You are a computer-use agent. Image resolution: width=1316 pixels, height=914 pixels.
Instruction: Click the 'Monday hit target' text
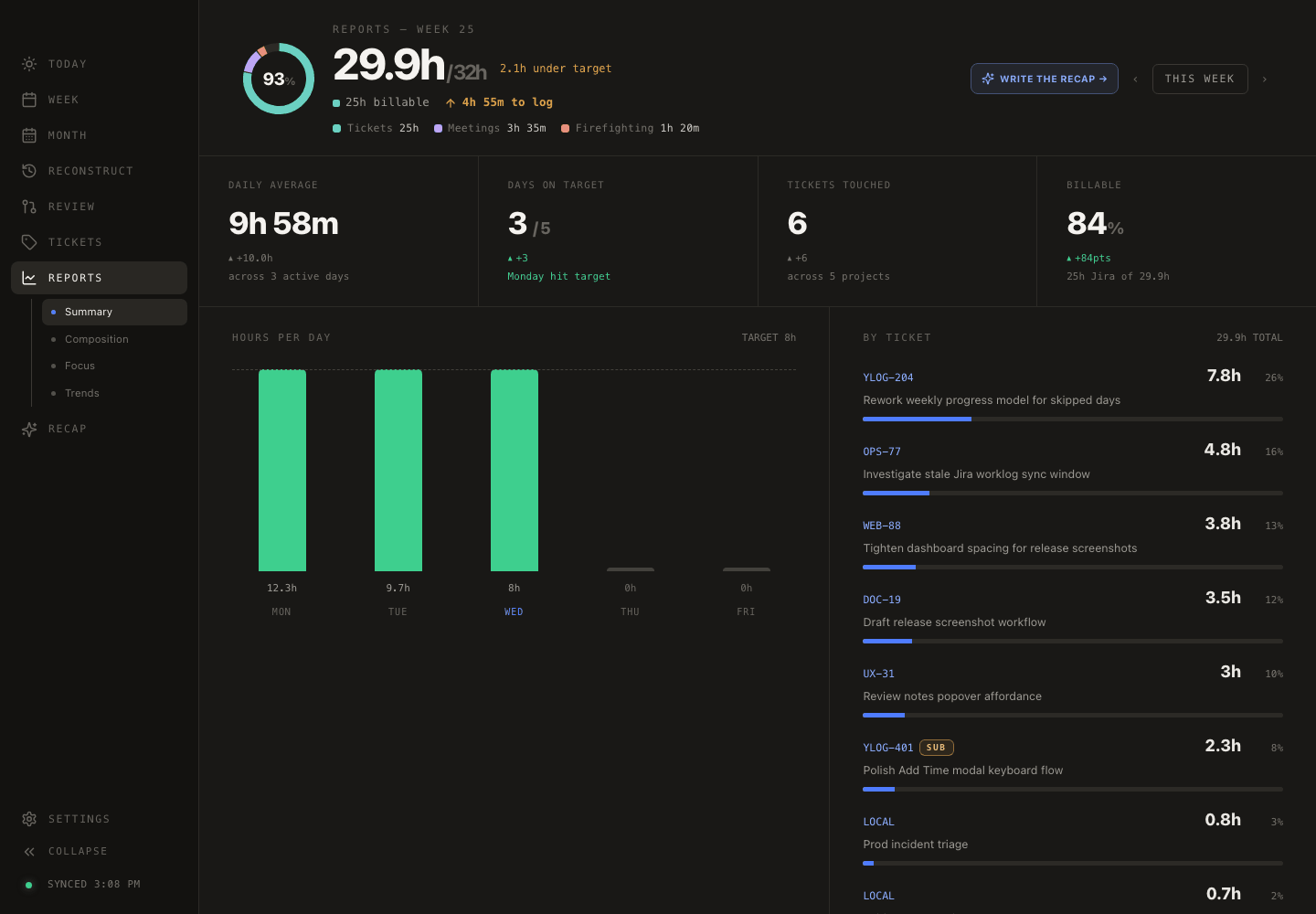coord(558,276)
